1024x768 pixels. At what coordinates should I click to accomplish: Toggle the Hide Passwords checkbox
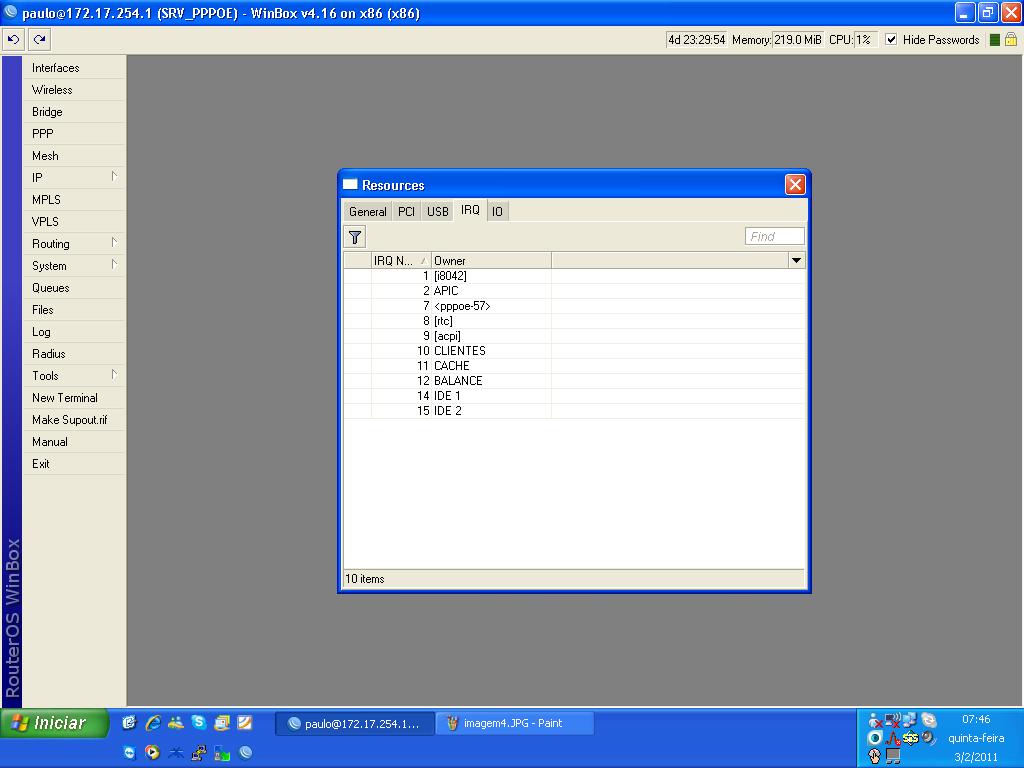pos(891,40)
